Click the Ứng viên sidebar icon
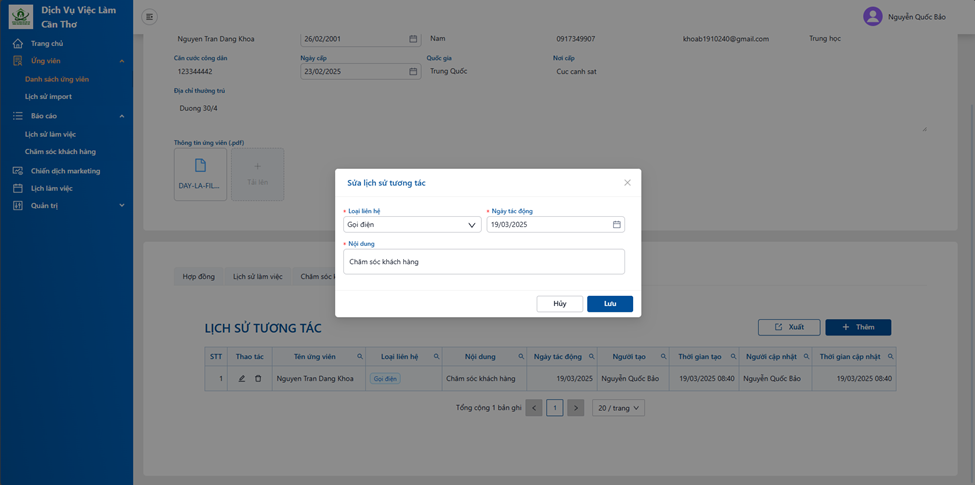Image resolution: width=975 pixels, height=485 pixels. [18, 61]
